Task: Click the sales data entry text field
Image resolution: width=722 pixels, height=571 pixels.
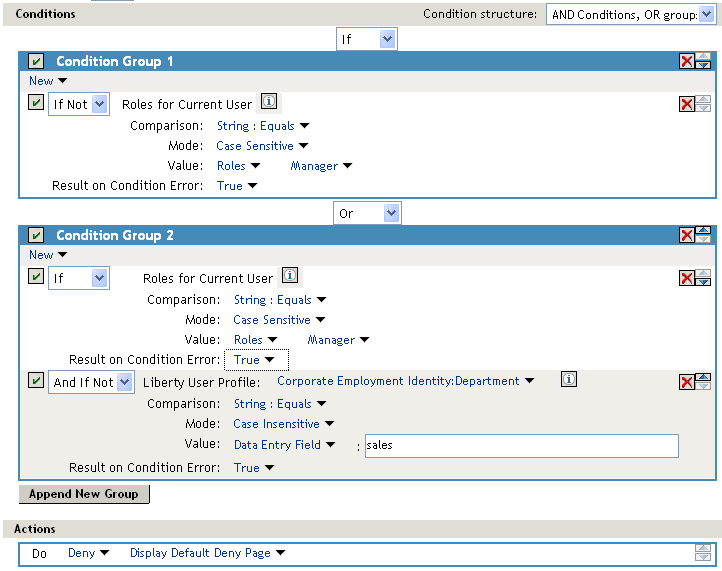Action: pyautogui.click(x=520, y=446)
